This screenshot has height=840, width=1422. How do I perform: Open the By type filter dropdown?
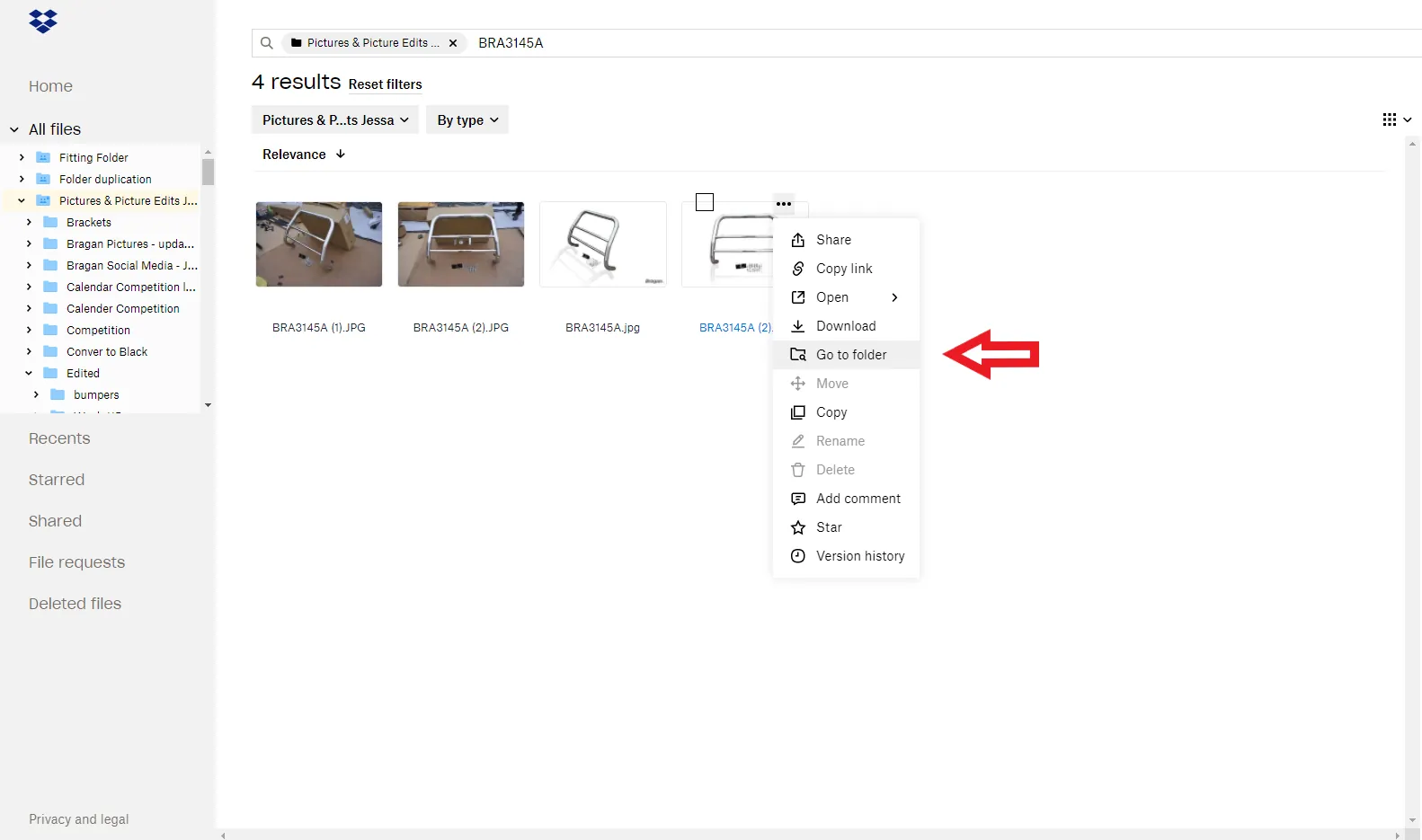pyautogui.click(x=467, y=119)
